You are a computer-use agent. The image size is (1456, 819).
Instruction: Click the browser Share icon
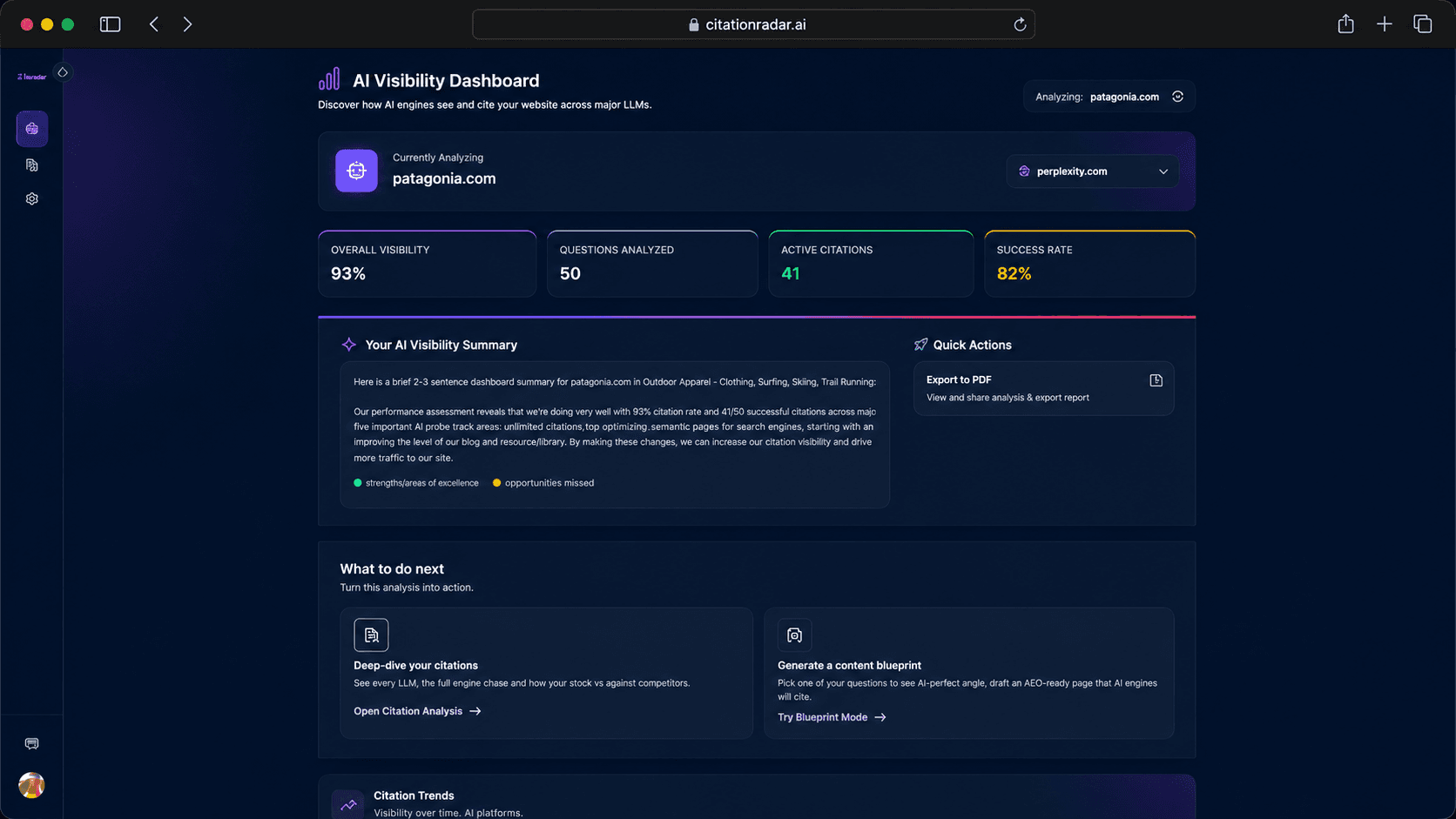point(1345,24)
